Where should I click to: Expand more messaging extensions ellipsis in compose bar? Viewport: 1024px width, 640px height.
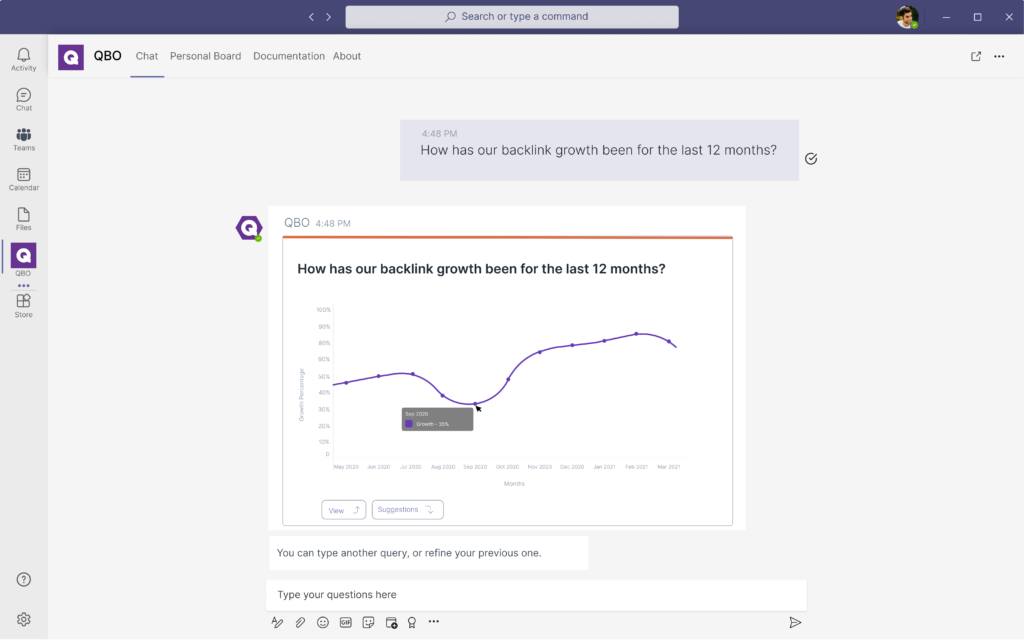[434, 622]
